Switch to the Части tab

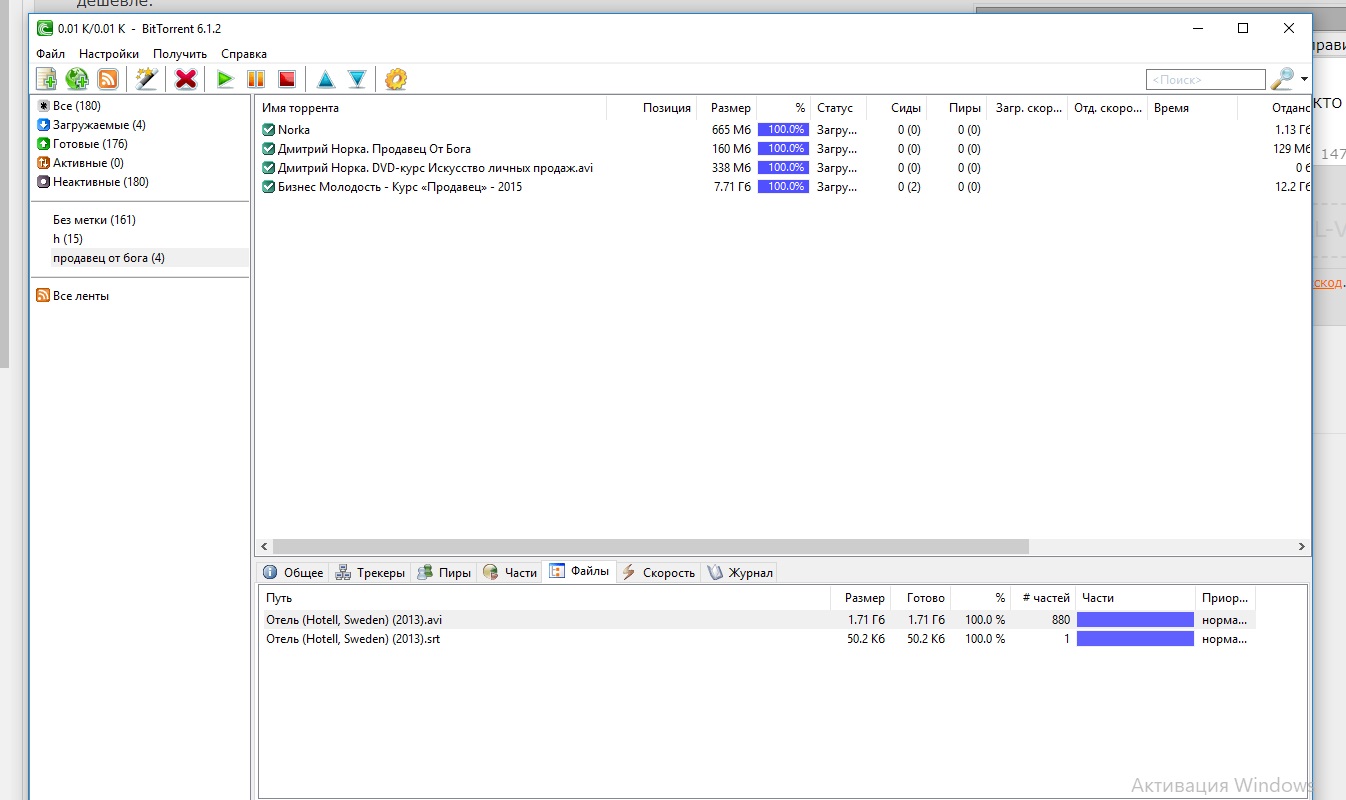point(510,573)
